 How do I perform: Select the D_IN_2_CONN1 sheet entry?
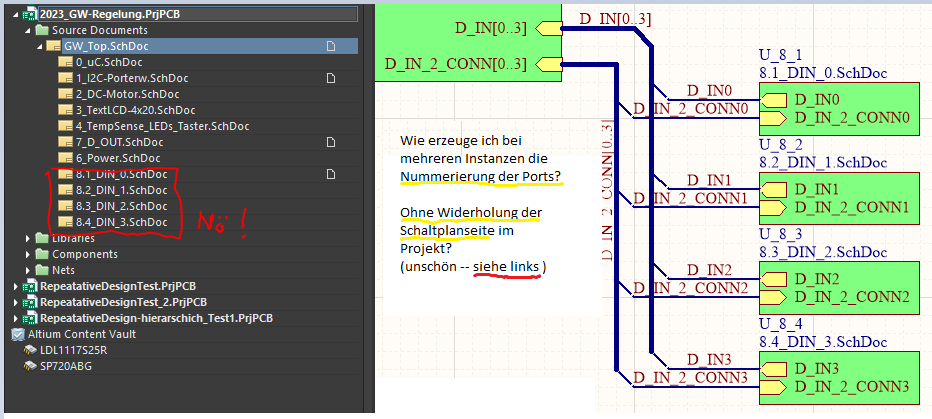coord(773,207)
